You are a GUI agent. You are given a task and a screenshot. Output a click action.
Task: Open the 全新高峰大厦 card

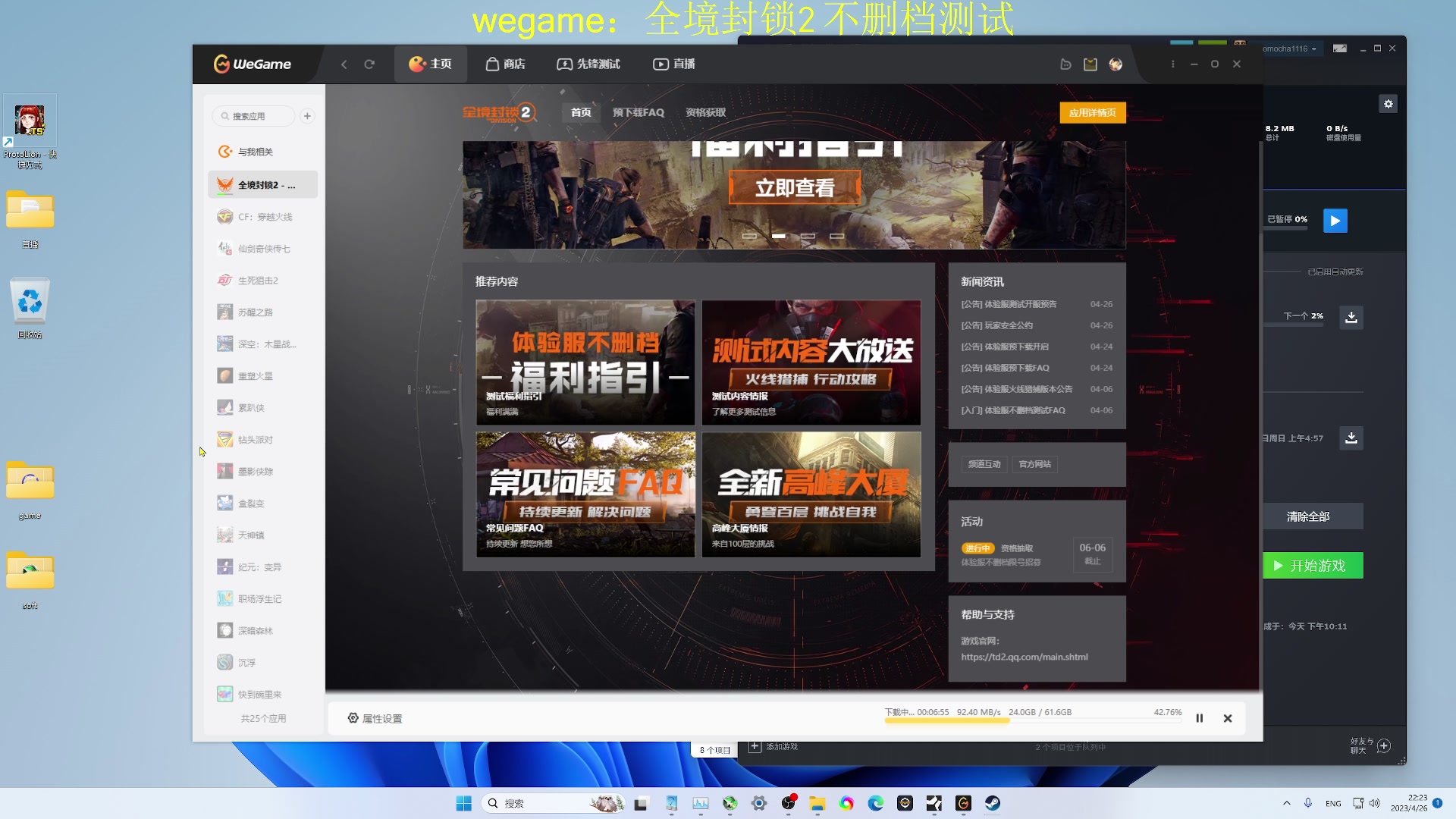click(x=811, y=494)
